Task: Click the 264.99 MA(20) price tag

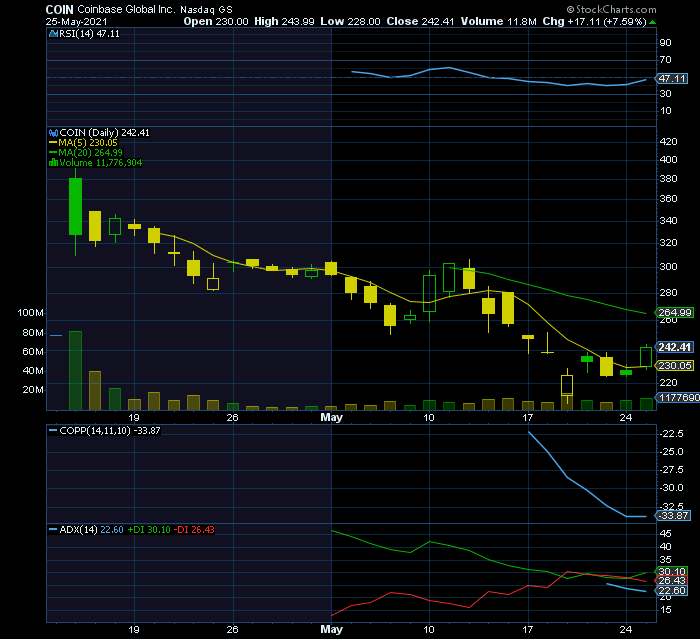Action: point(675,313)
